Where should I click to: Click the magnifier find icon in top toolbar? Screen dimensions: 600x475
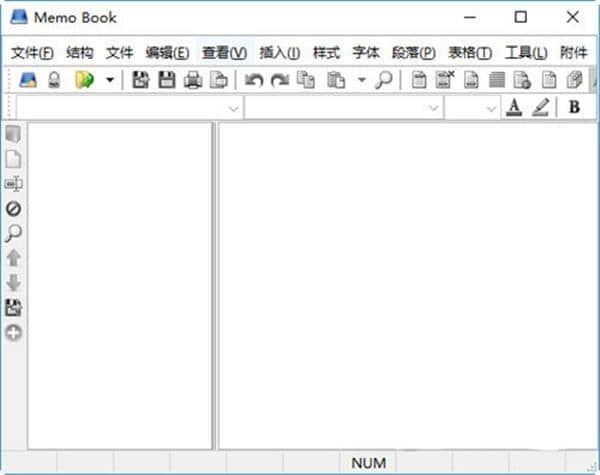point(383,80)
